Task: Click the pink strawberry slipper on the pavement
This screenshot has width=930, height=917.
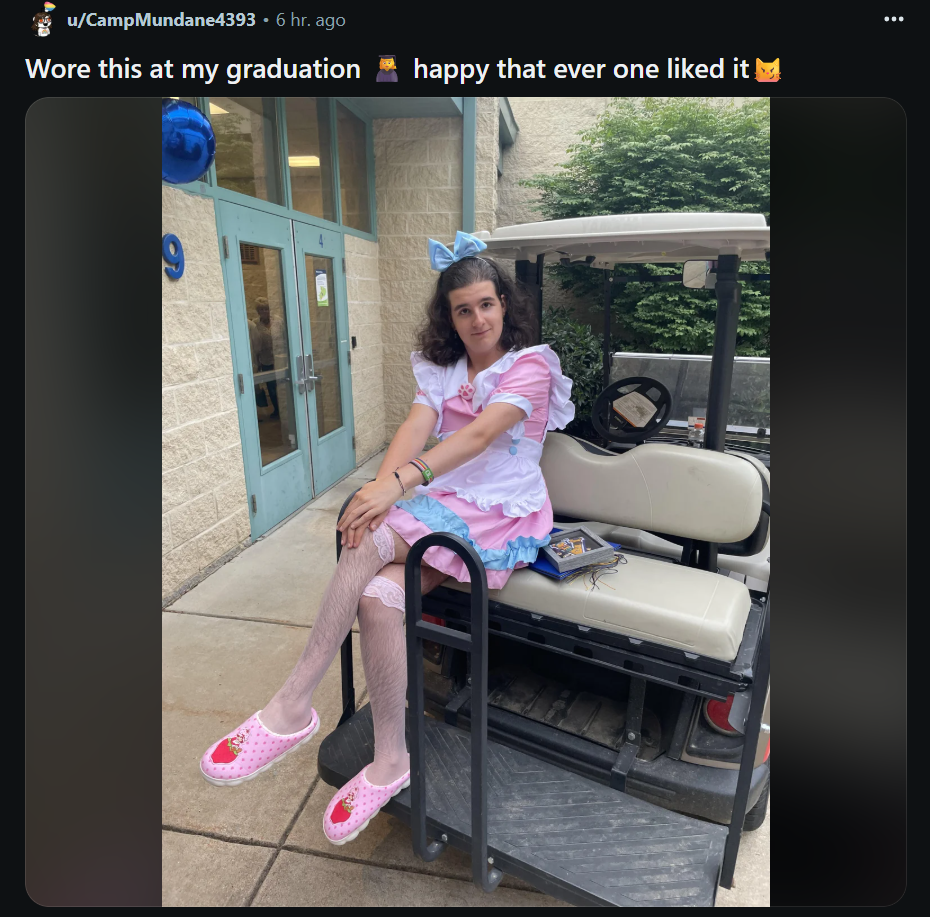Action: click(259, 746)
